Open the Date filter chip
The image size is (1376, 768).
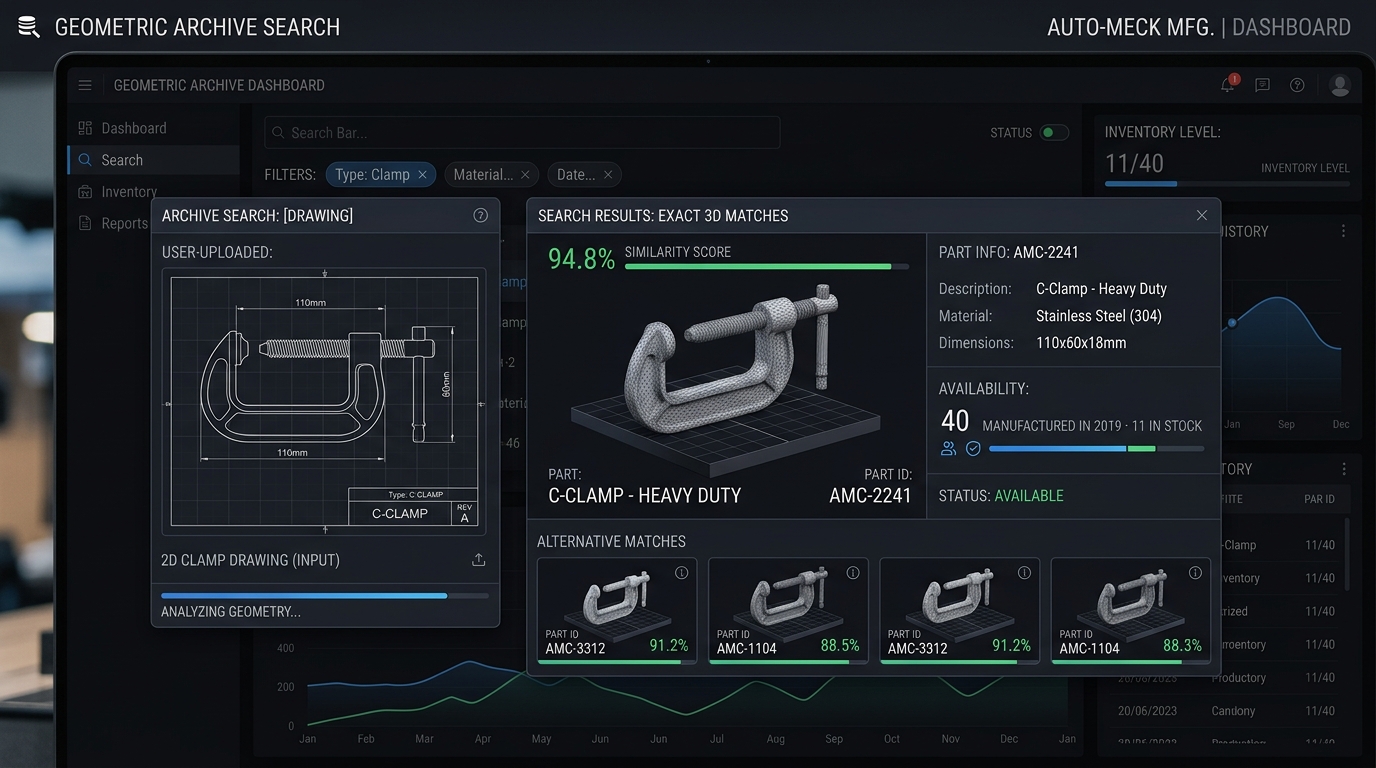point(584,175)
